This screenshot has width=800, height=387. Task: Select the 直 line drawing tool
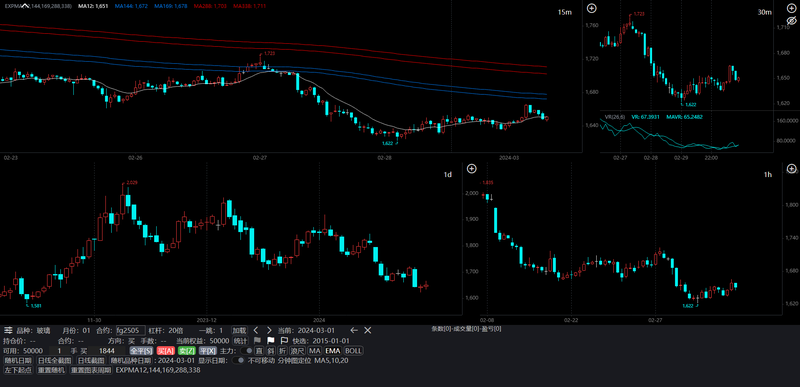(x=259, y=351)
